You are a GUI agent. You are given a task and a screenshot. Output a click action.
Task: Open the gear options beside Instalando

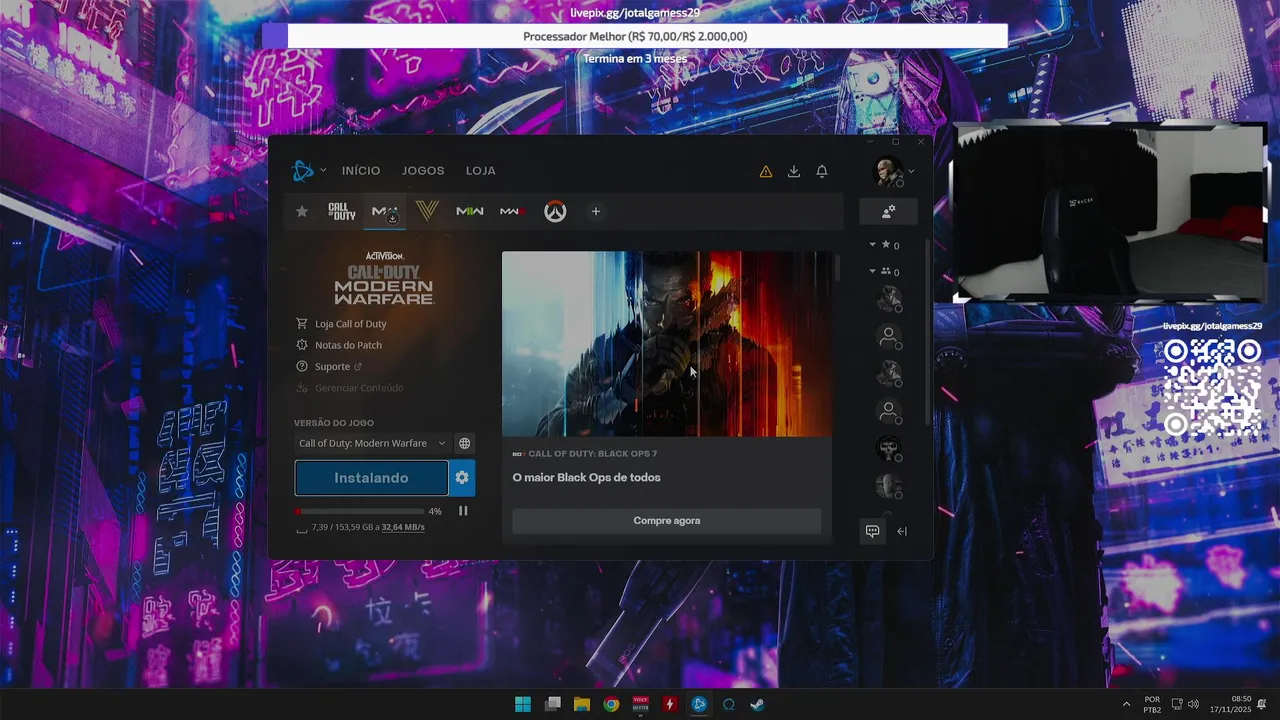462,478
